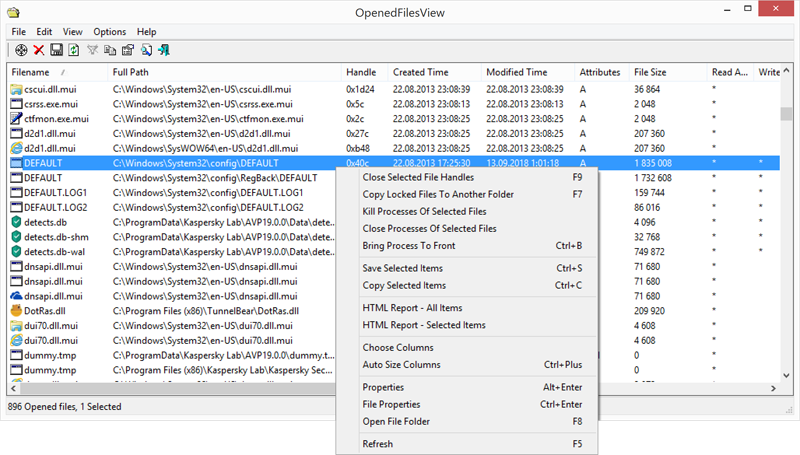Click the window icon of DEFAULT.LOG2
This screenshot has height=455, width=800.
point(16,208)
